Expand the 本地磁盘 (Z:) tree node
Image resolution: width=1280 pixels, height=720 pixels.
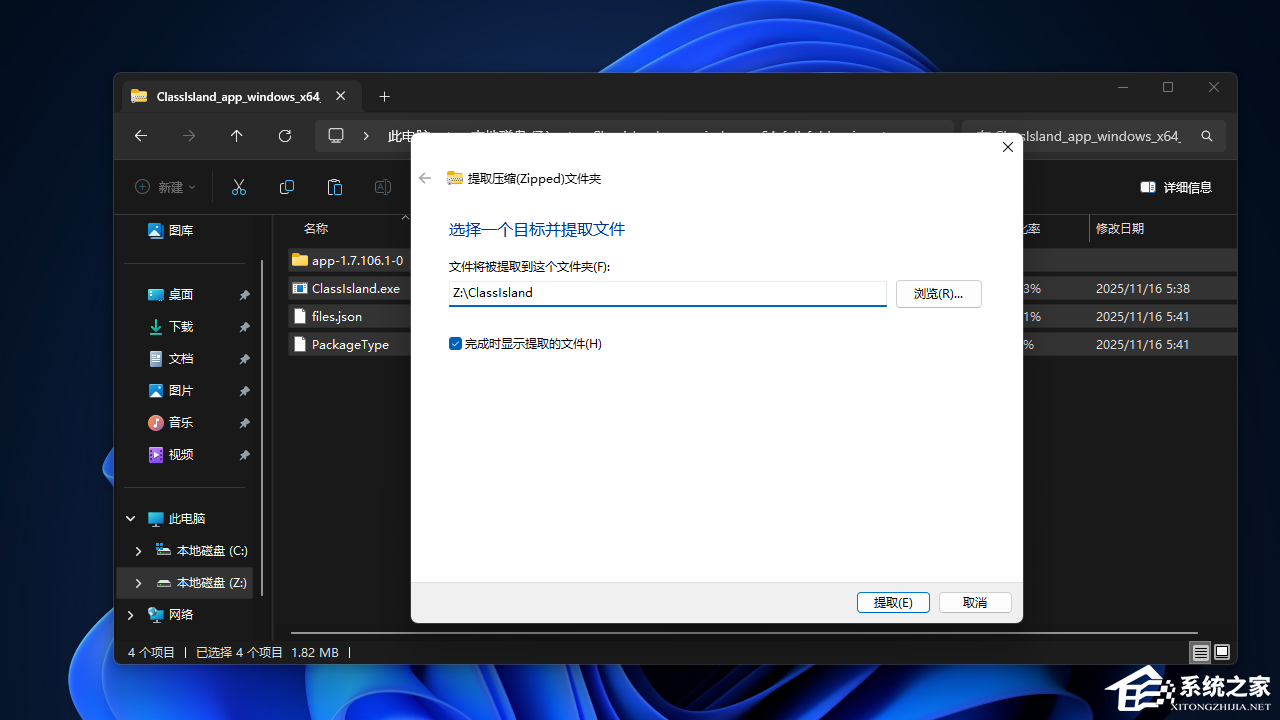pyautogui.click(x=139, y=583)
